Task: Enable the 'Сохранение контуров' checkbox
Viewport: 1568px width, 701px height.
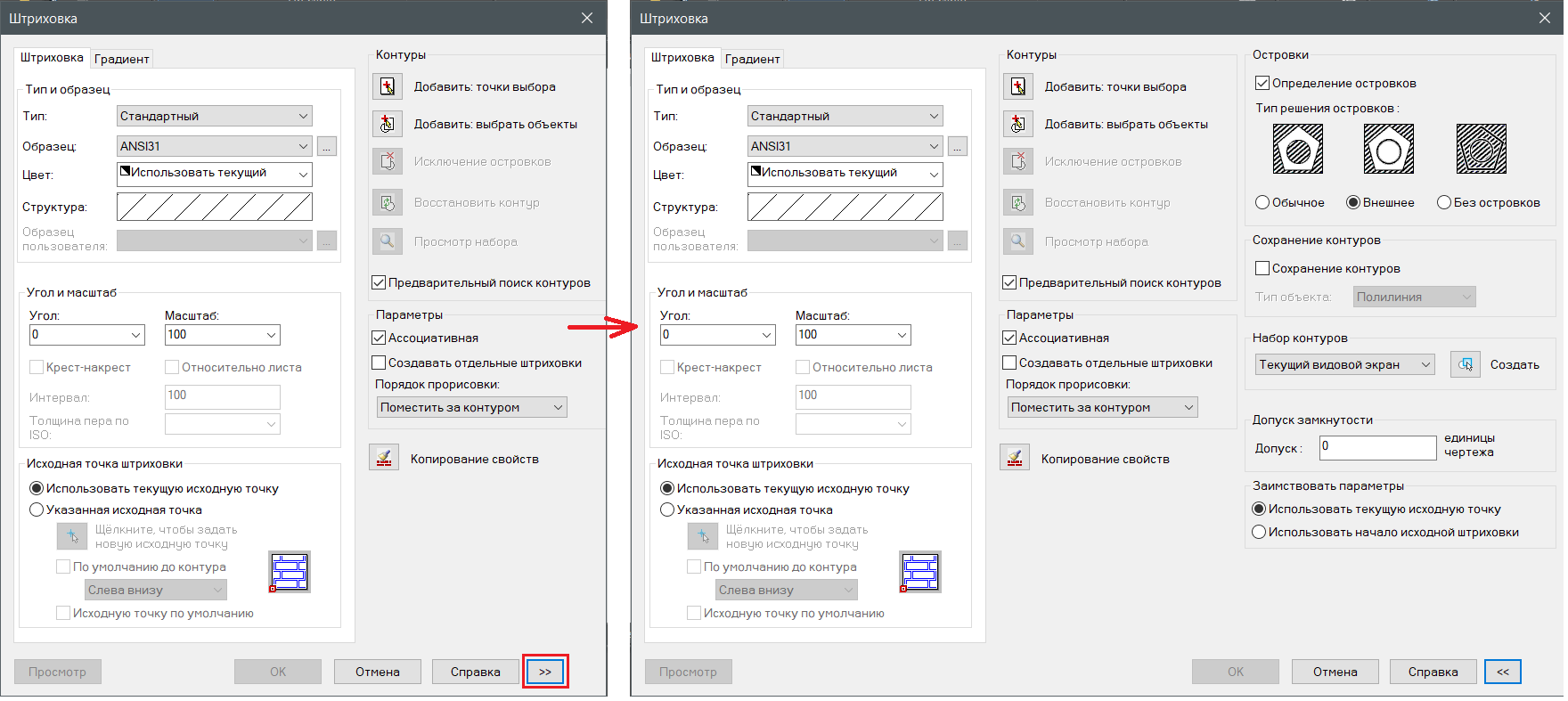Action: (1262, 268)
